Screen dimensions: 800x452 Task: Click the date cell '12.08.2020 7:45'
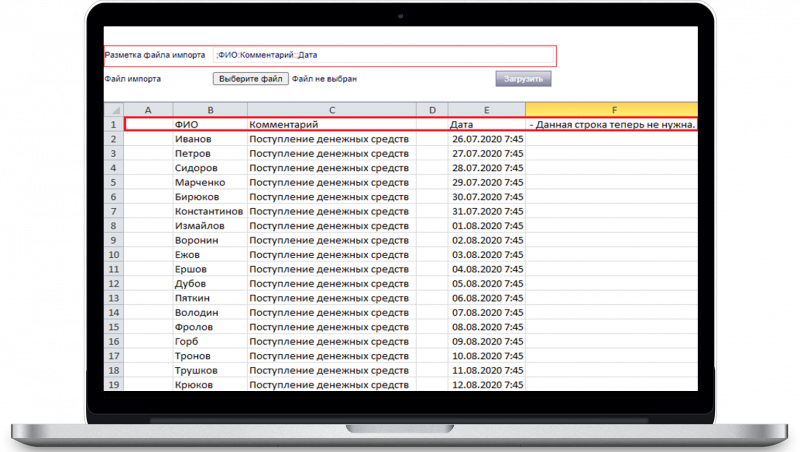[487, 385]
